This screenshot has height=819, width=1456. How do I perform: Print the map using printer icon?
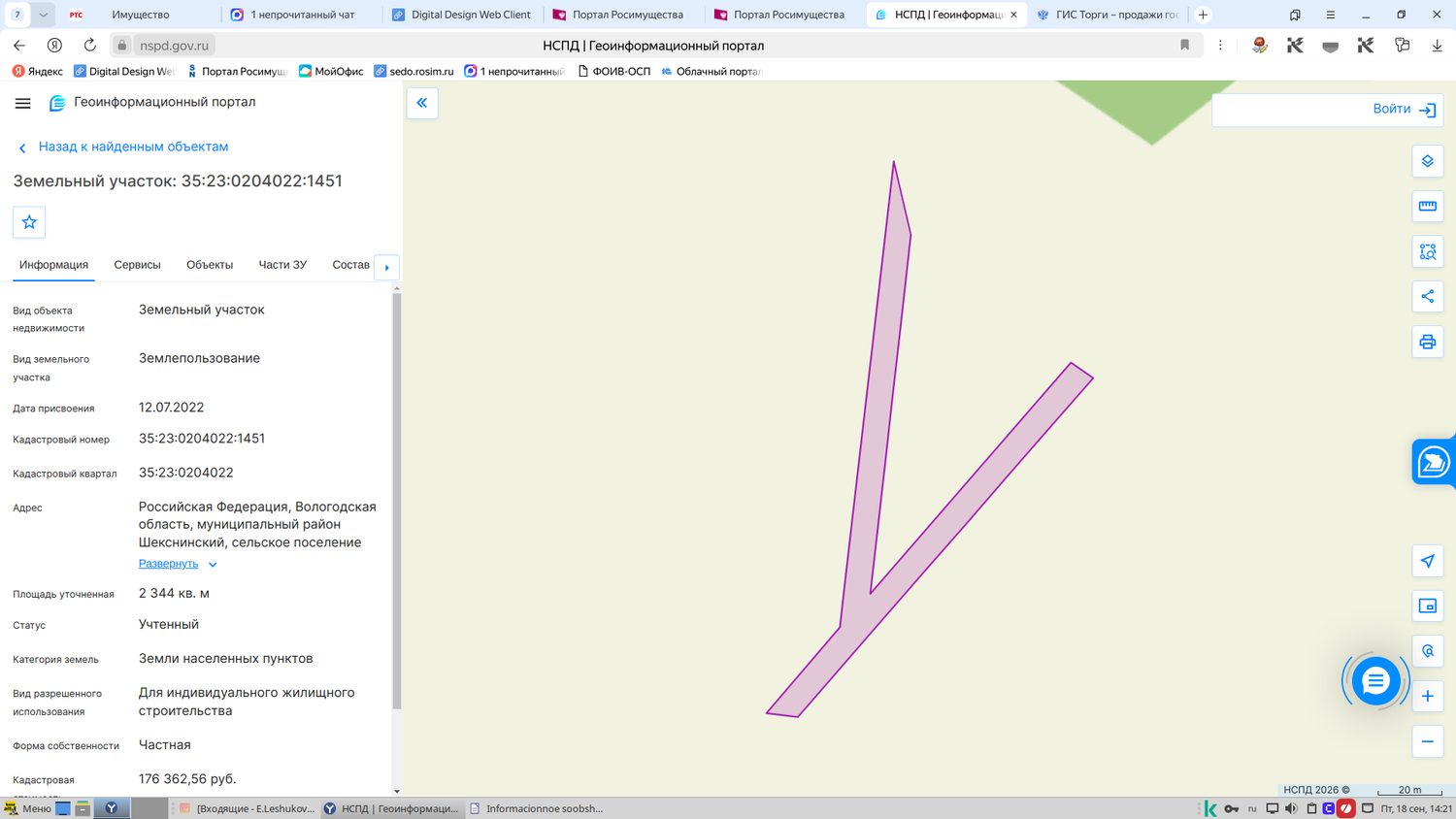tap(1427, 342)
